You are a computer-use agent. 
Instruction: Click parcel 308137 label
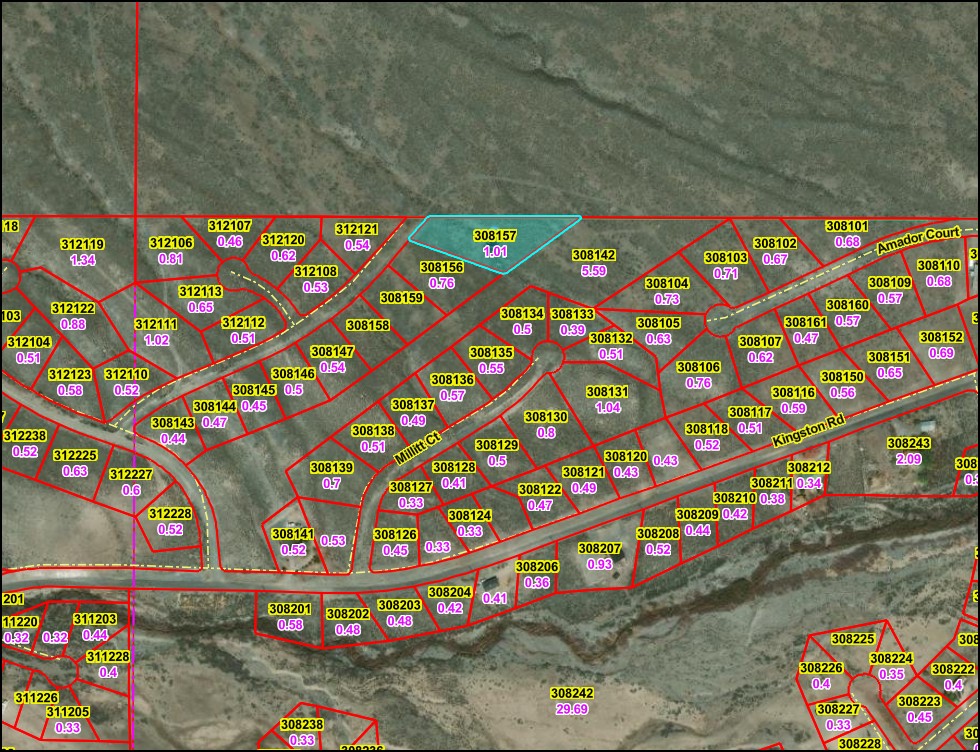[x=413, y=404]
